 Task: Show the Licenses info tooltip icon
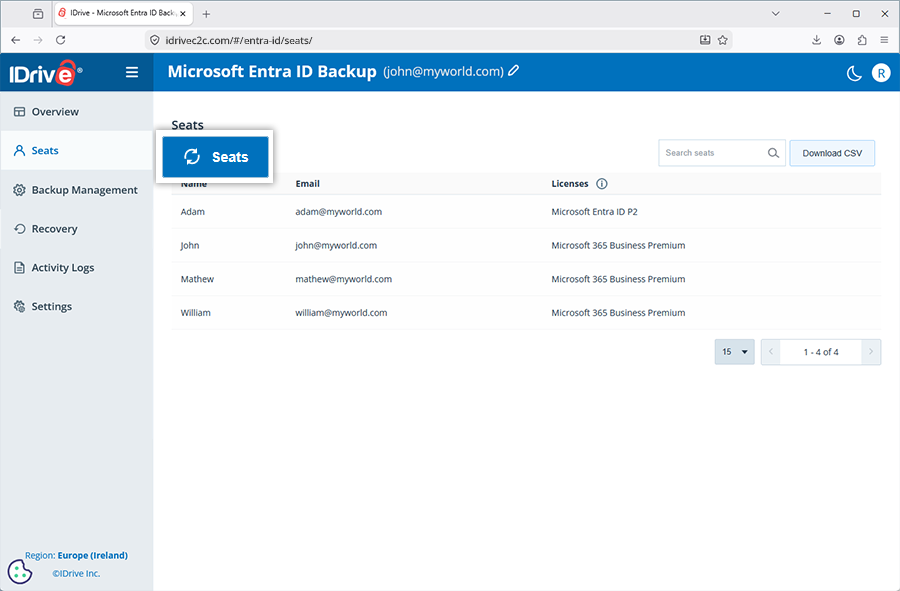(x=602, y=184)
